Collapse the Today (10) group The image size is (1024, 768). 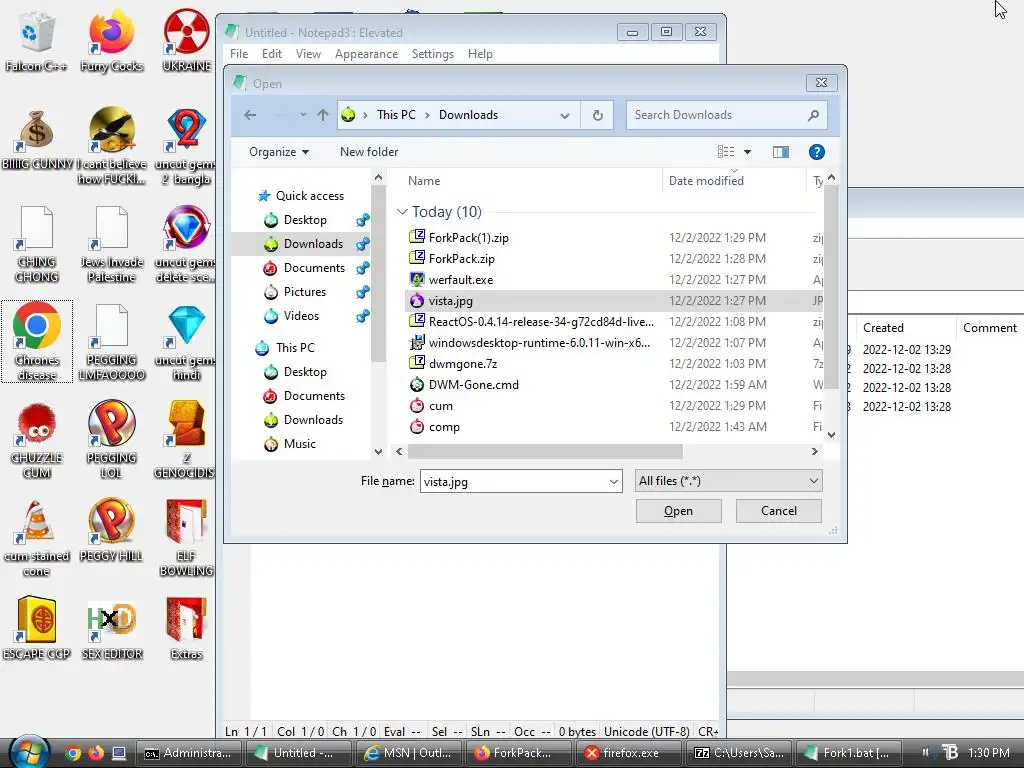(x=402, y=212)
